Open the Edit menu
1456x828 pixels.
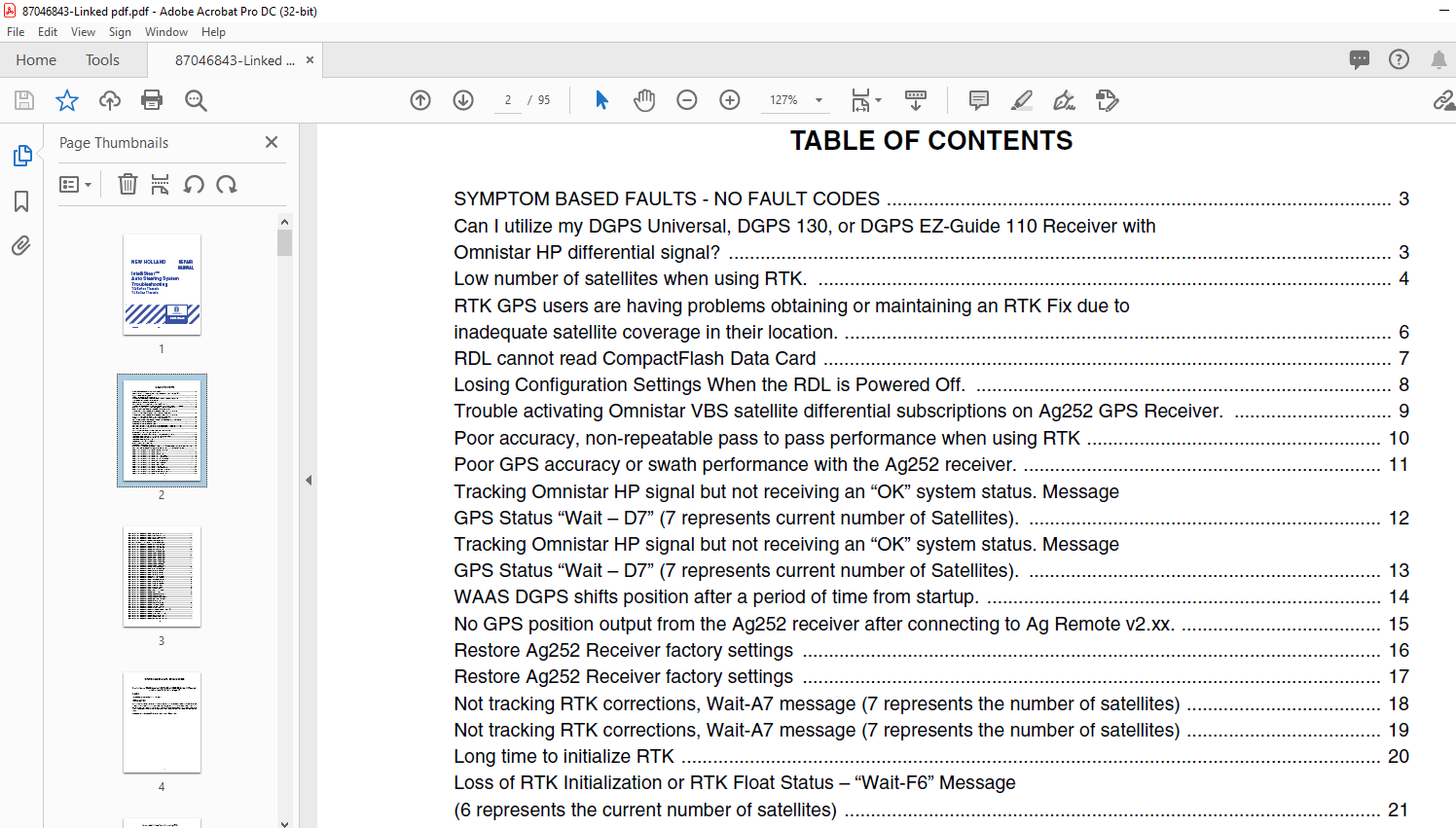coord(48,32)
